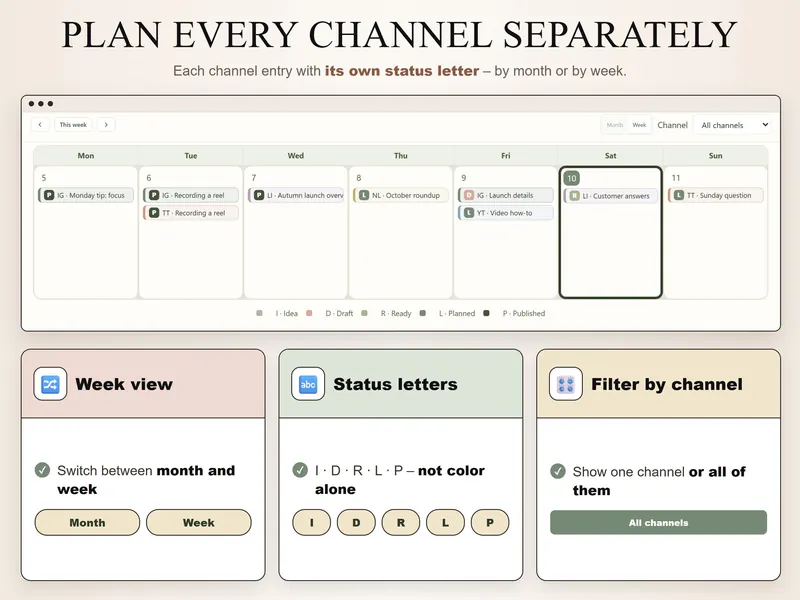
Task: Click checkmark beside Switch between month and week
Action: coord(42,470)
